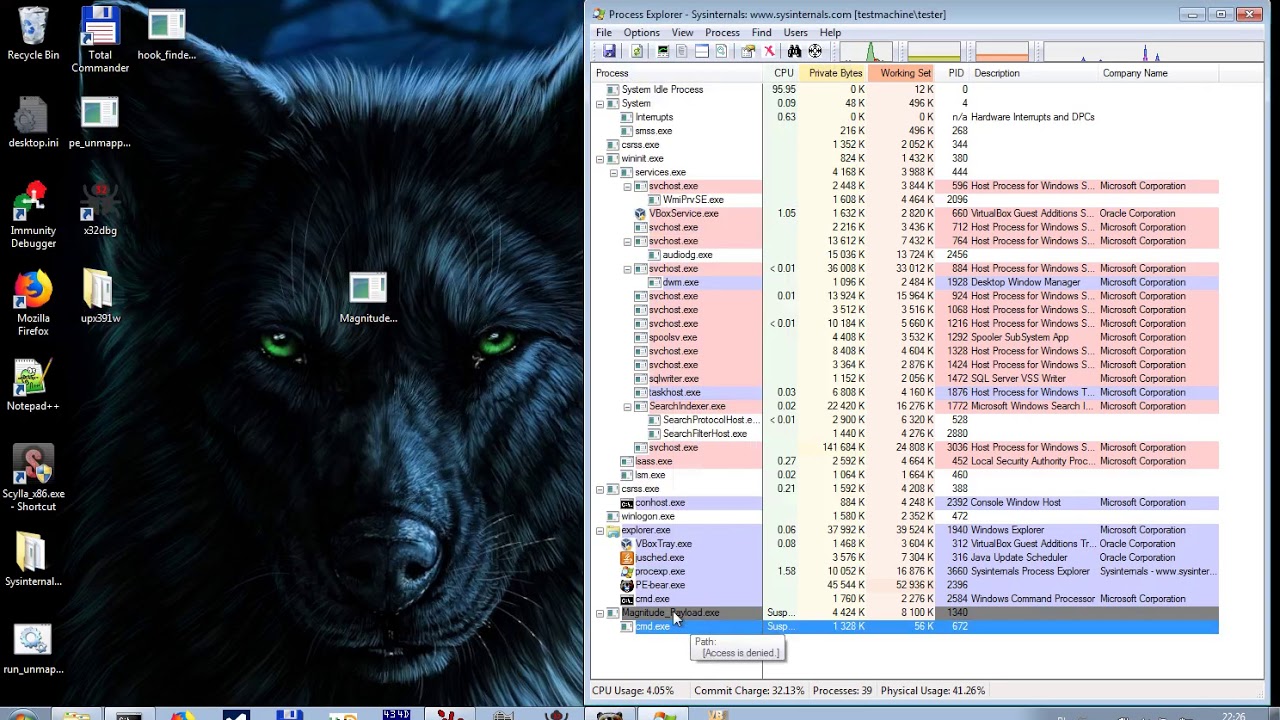This screenshot has width=1280, height=720.
Task: Click the red Kill Process icon
Action: [769, 51]
